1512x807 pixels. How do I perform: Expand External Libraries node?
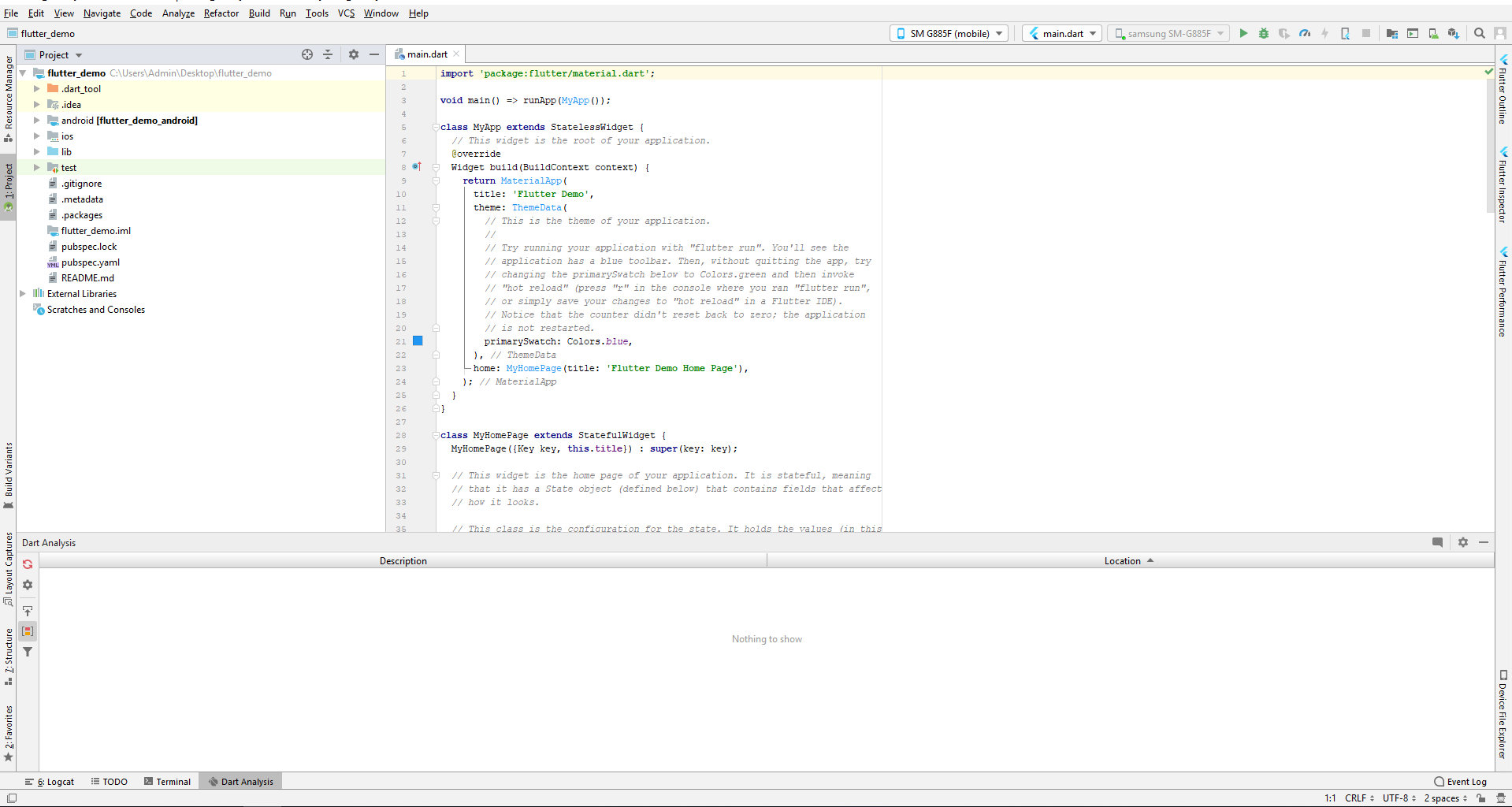tap(23, 294)
